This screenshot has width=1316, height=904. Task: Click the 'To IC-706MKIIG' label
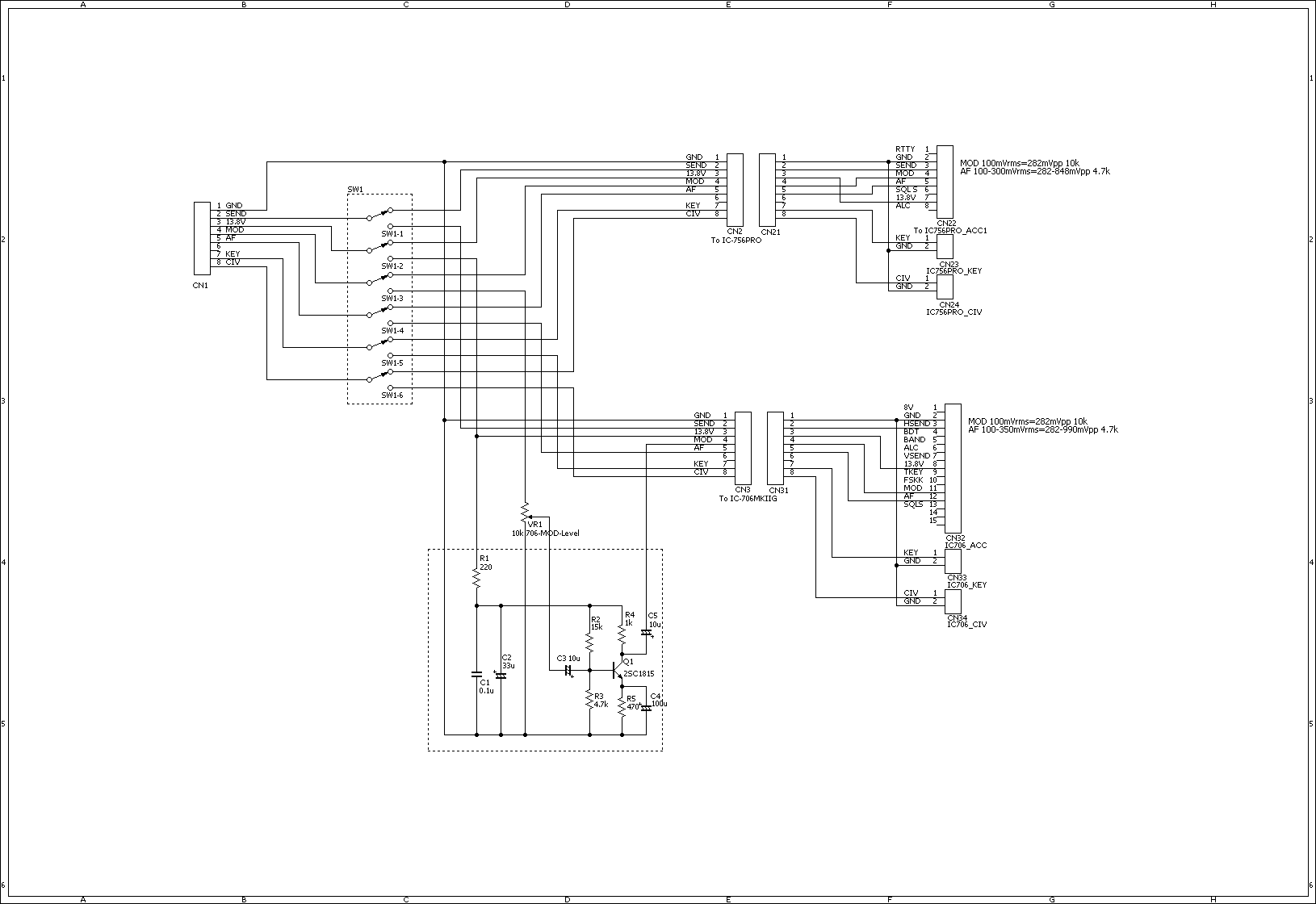point(748,499)
